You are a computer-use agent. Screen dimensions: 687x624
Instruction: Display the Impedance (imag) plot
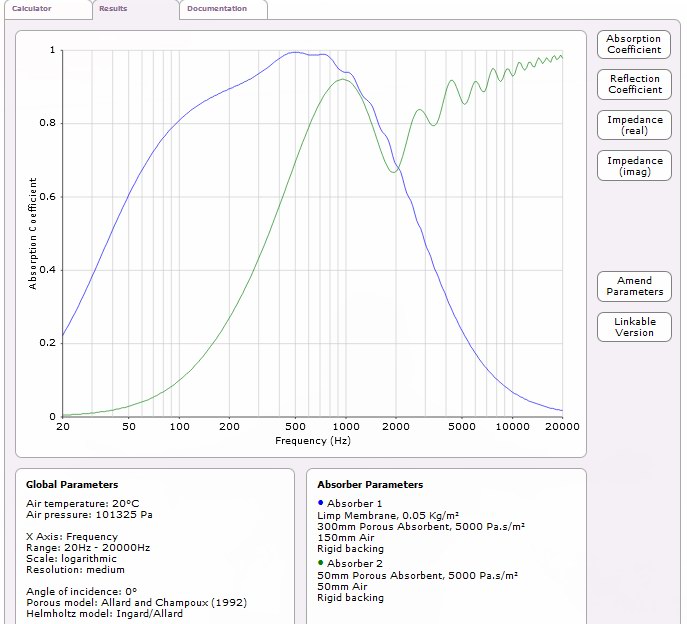coord(634,166)
